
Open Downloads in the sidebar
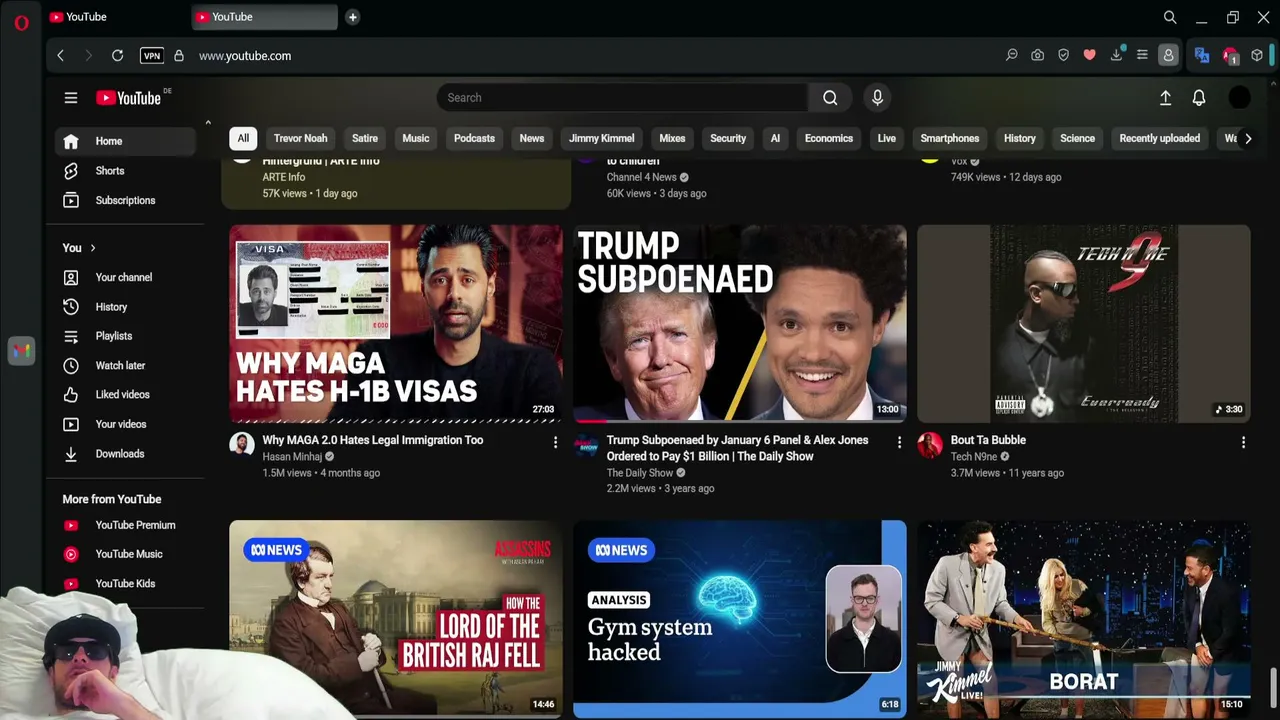[125, 454]
